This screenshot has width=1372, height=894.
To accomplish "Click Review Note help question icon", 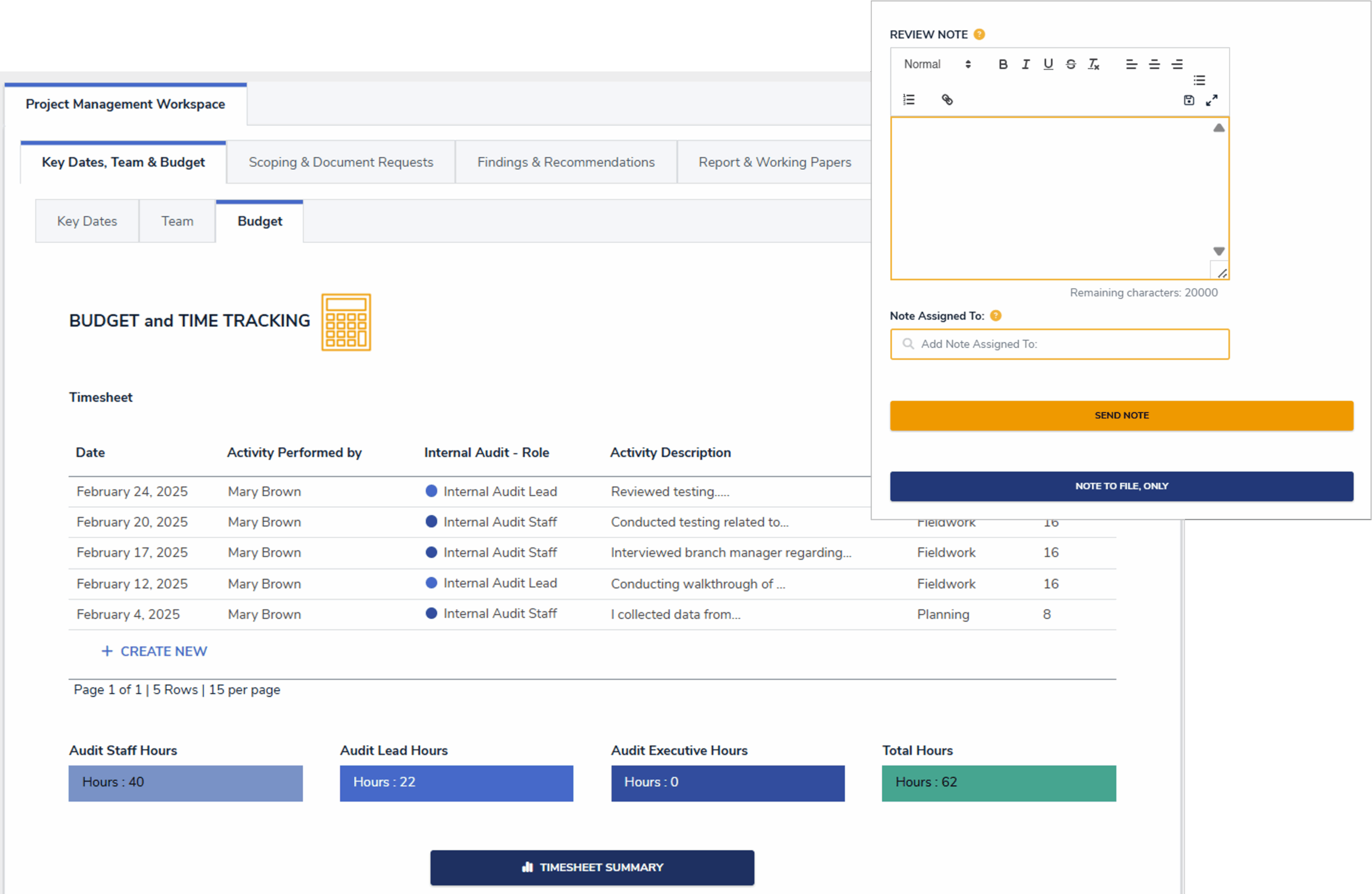I will [979, 35].
